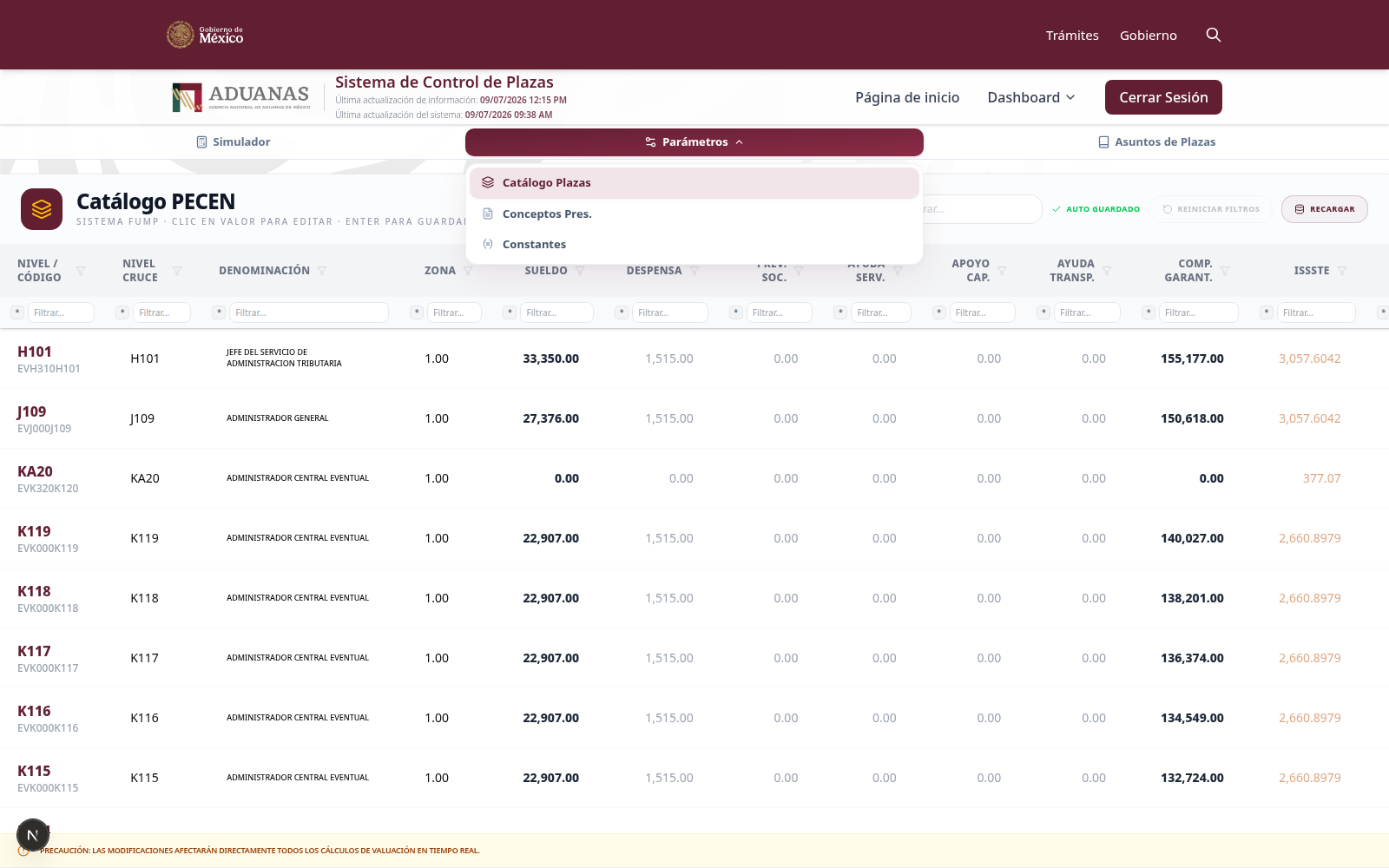Screen dimensions: 1389x868
Task: Click the filter operator button beside the NIVEL / CÓDIGO filter
Action: click(17, 312)
